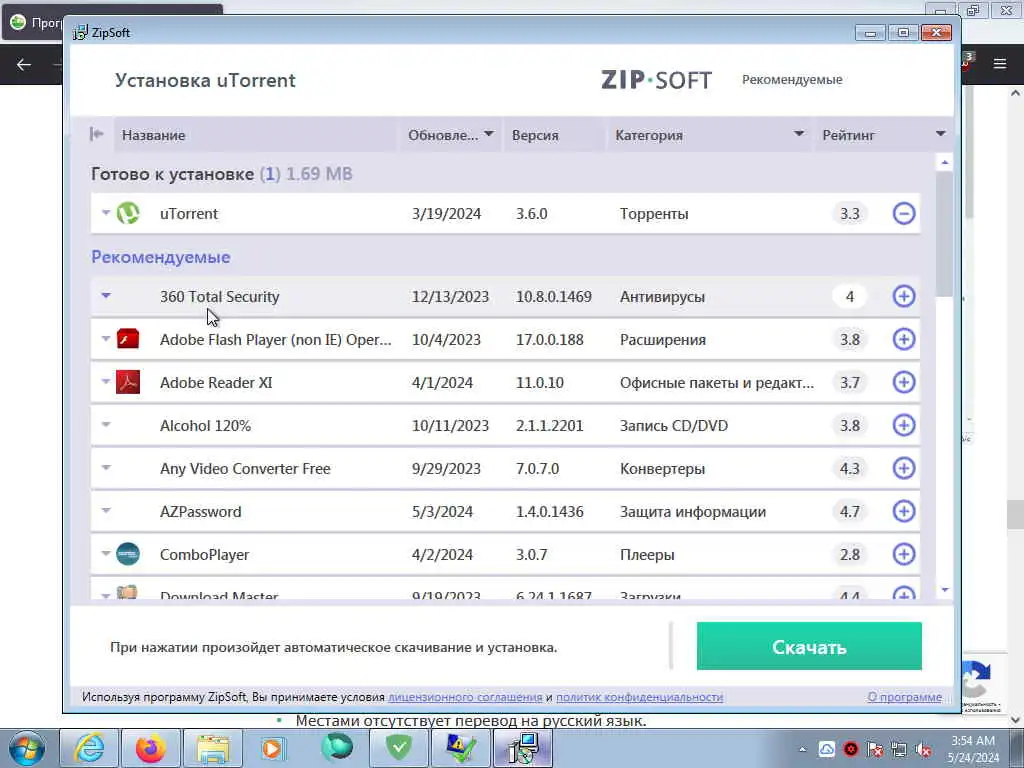This screenshot has height=768, width=1024.
Task: Click browser back arrow behind ZipSoft window
Action: (x=24, y=64)
